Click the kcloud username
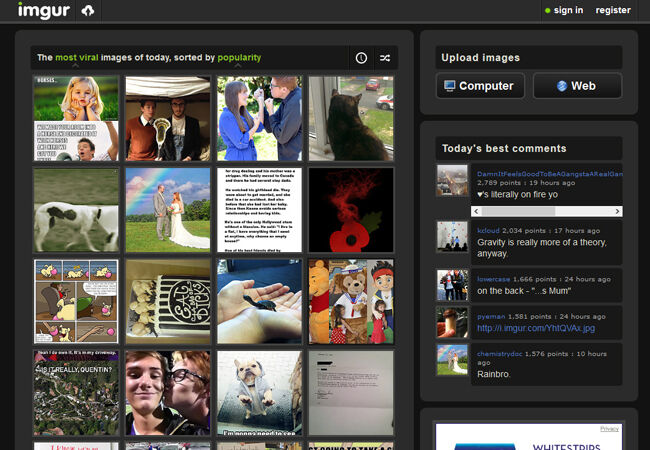 pos(488,230)
